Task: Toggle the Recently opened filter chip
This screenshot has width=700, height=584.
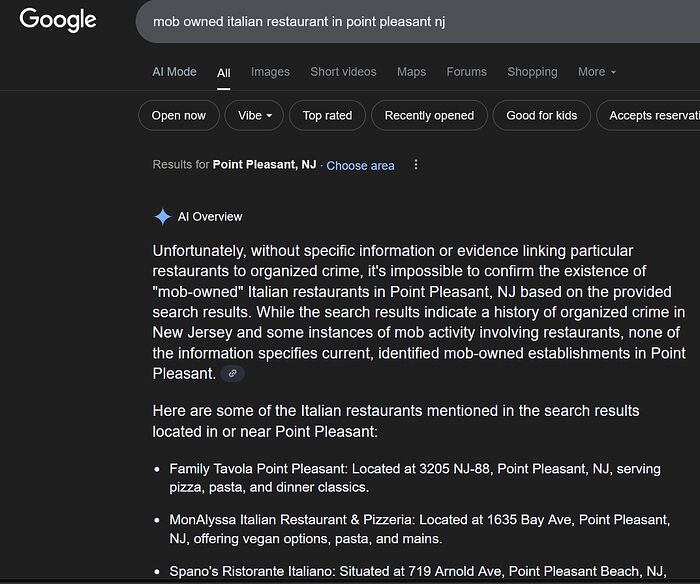Action: coord(429,116)
